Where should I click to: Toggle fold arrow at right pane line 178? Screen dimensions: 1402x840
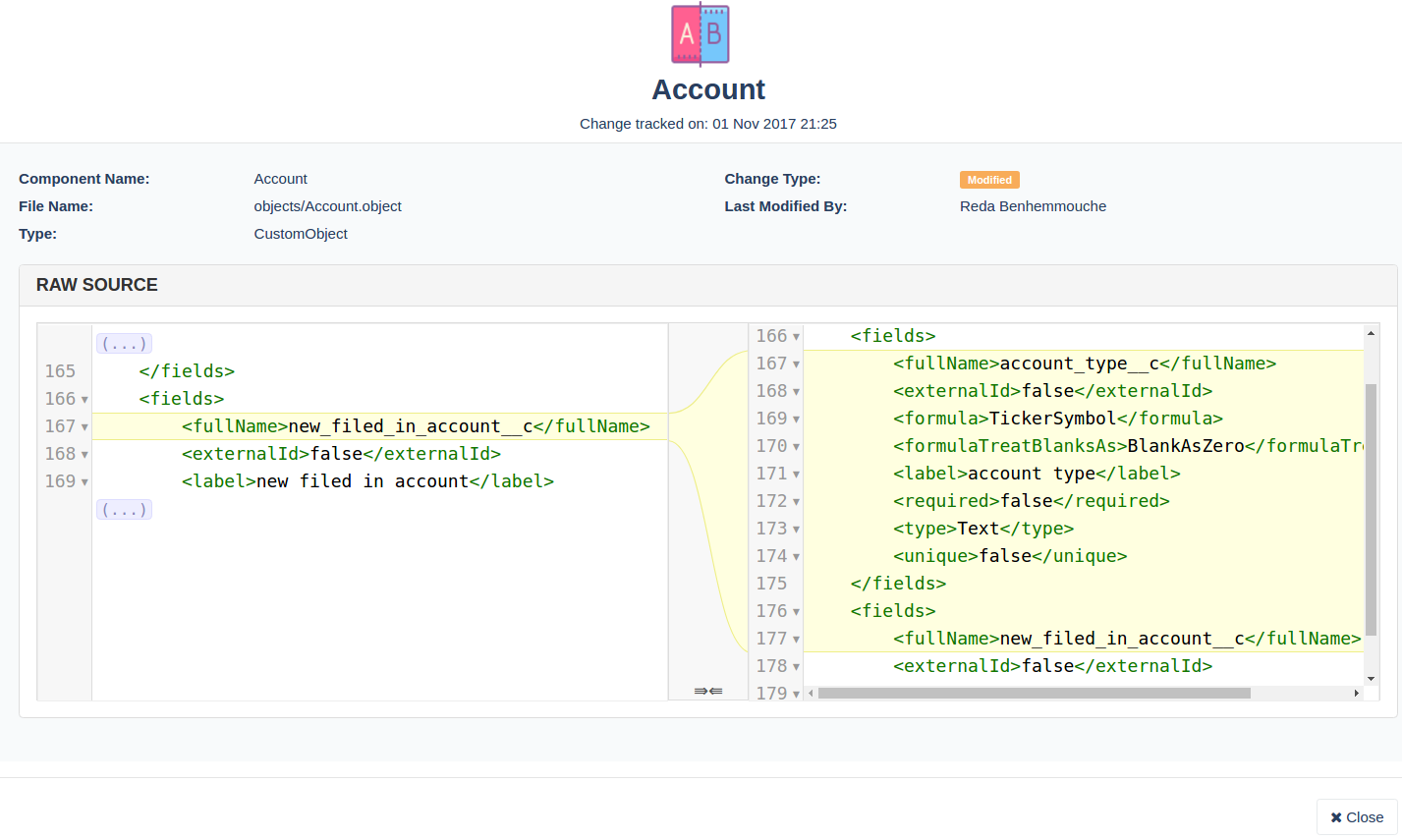coord(796,667)
